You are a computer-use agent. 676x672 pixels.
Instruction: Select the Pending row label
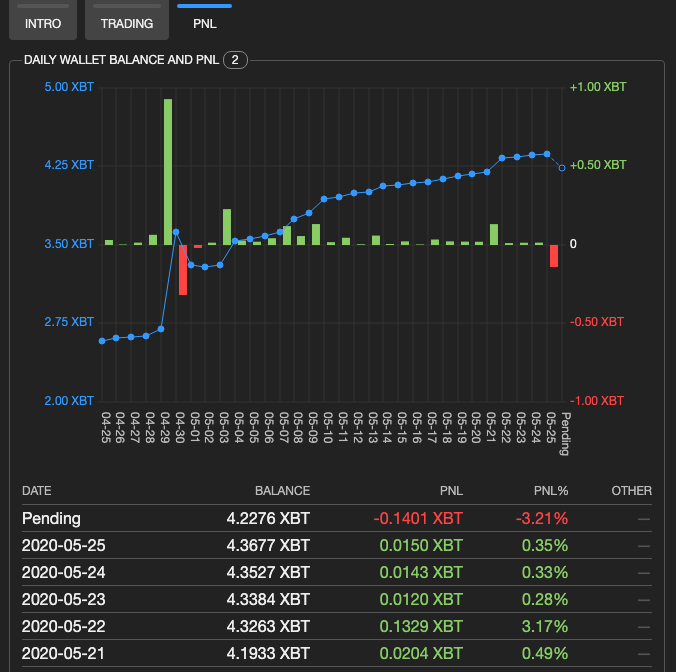(51, 519)
